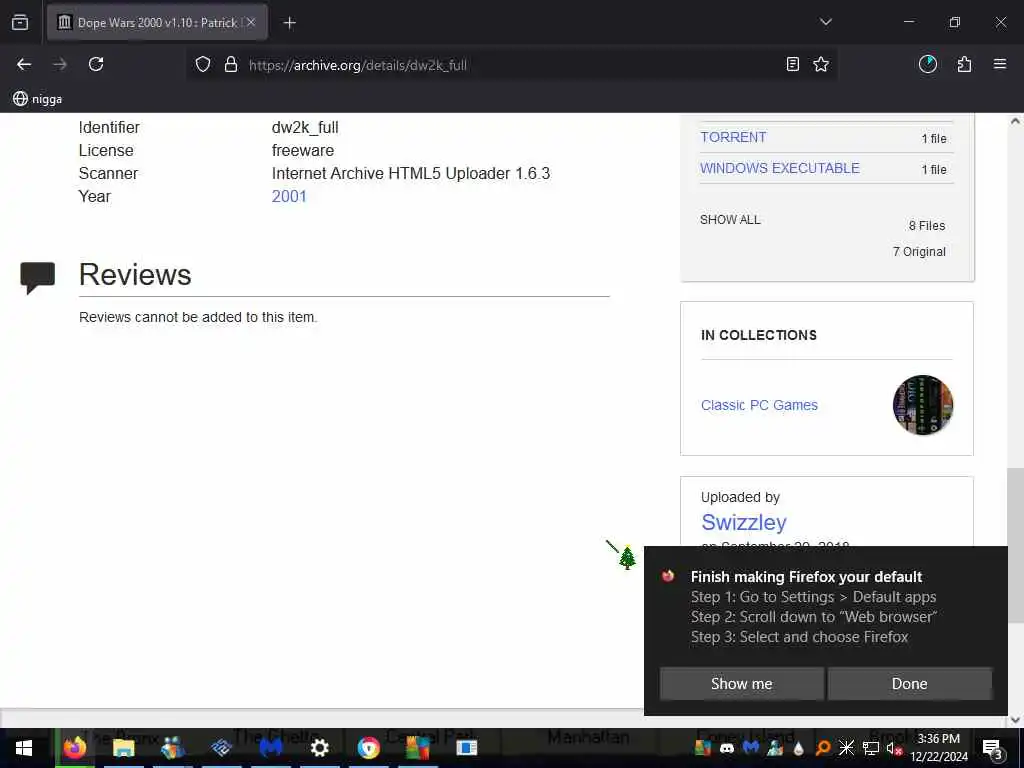This screenshot has width=1024, height=768.
Task: Open the tracking protection shield icon
Action: pos(203,64)
